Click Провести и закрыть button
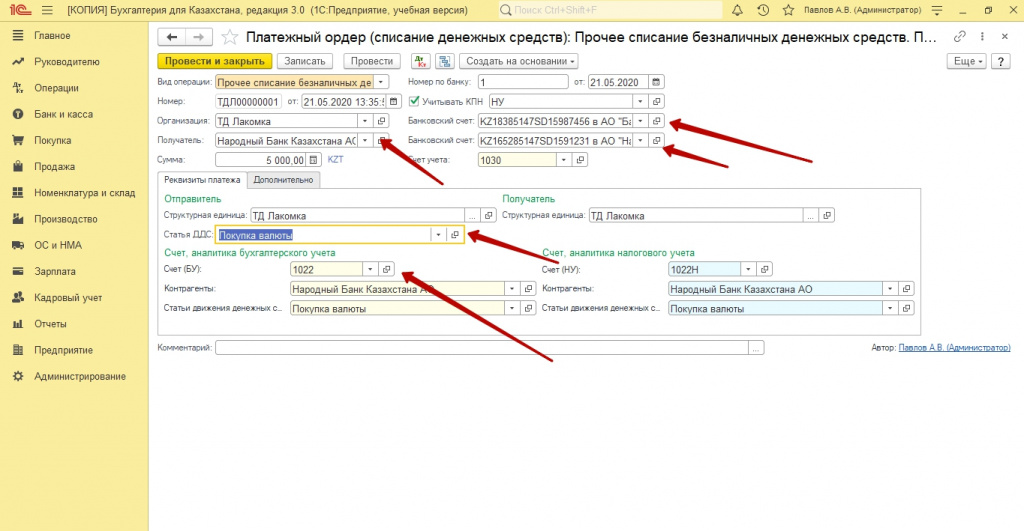Image resolution: width=1024 pixels, height=531 pixels. [x=215, y=61]
